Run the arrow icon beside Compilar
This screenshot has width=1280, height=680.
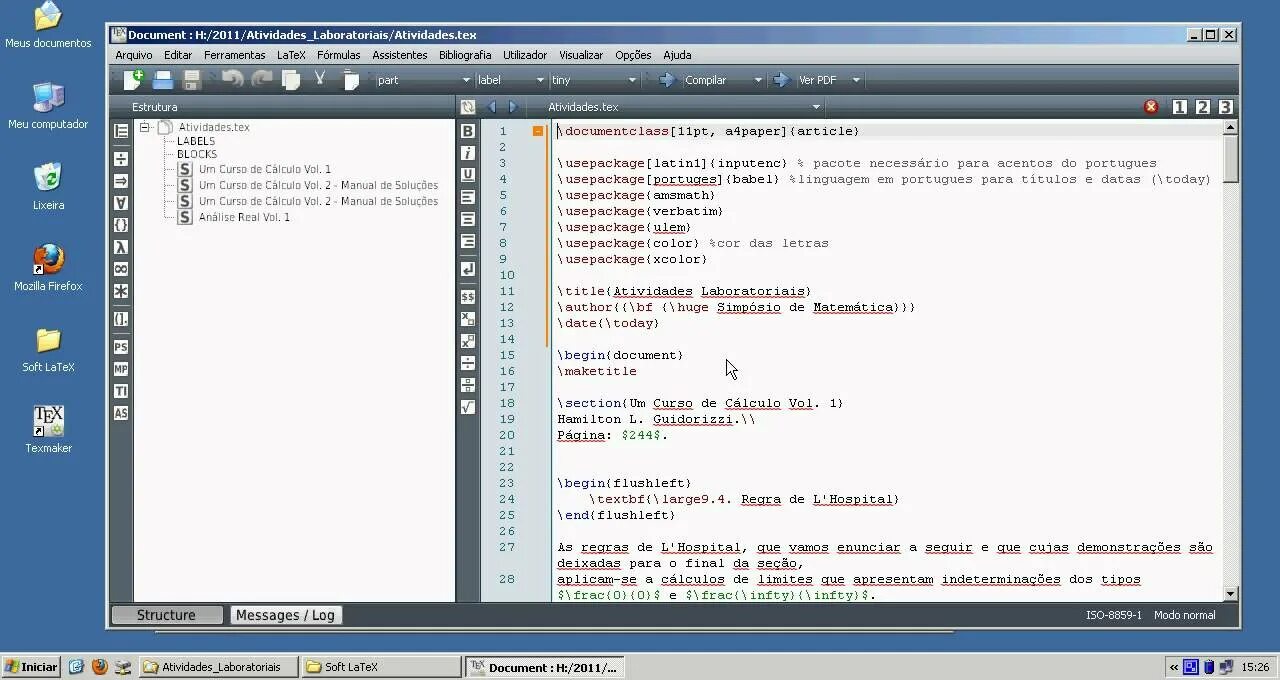coord(667,80)
